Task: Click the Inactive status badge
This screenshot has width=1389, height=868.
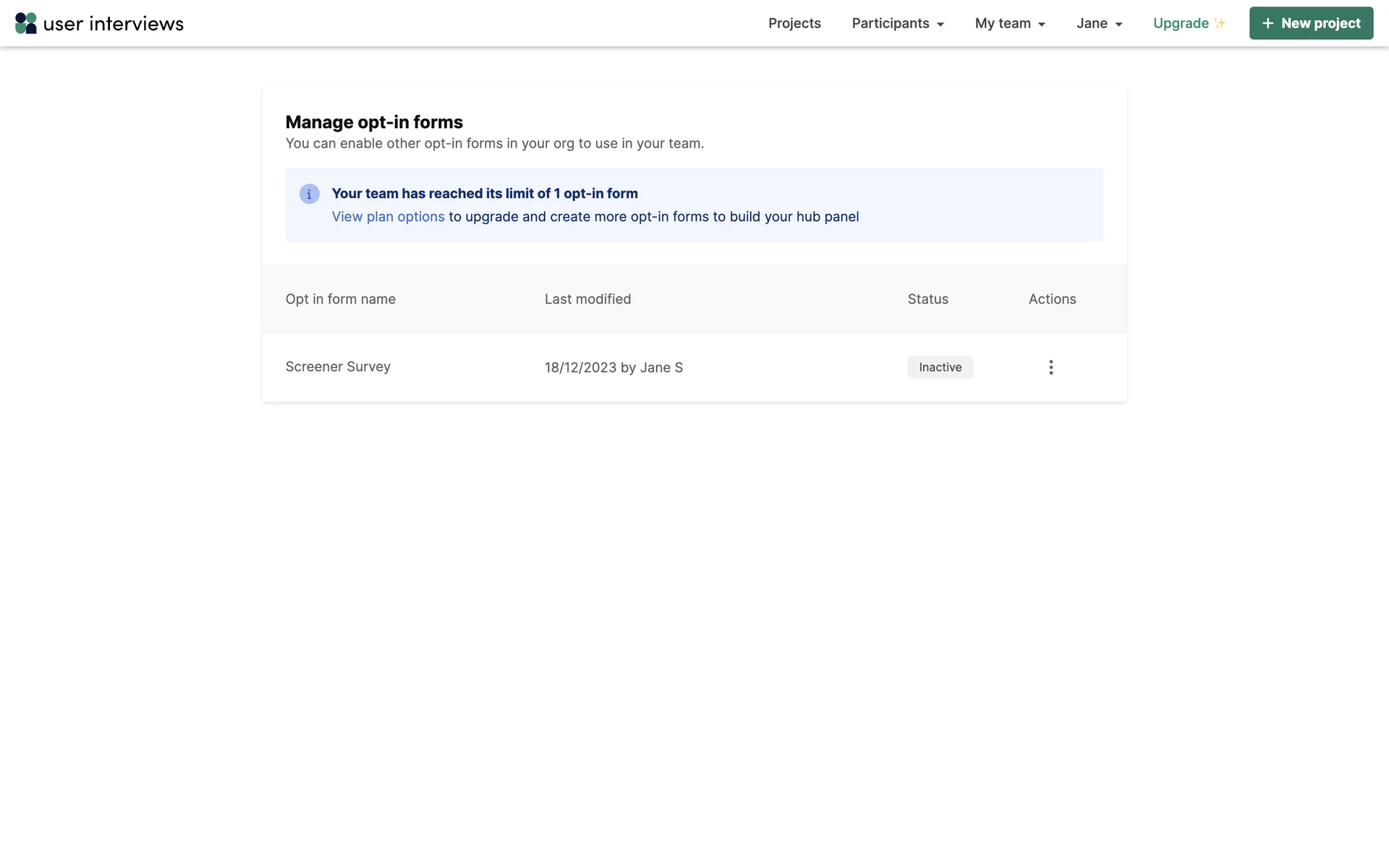Action: click(x=940, y=367)
